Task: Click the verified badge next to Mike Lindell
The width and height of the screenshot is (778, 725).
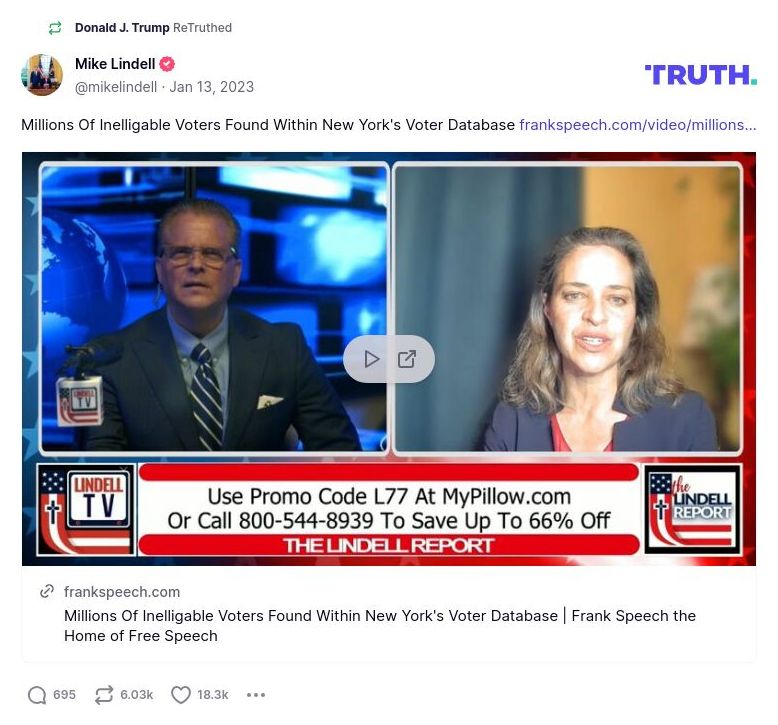Action: tap(167, 64)
